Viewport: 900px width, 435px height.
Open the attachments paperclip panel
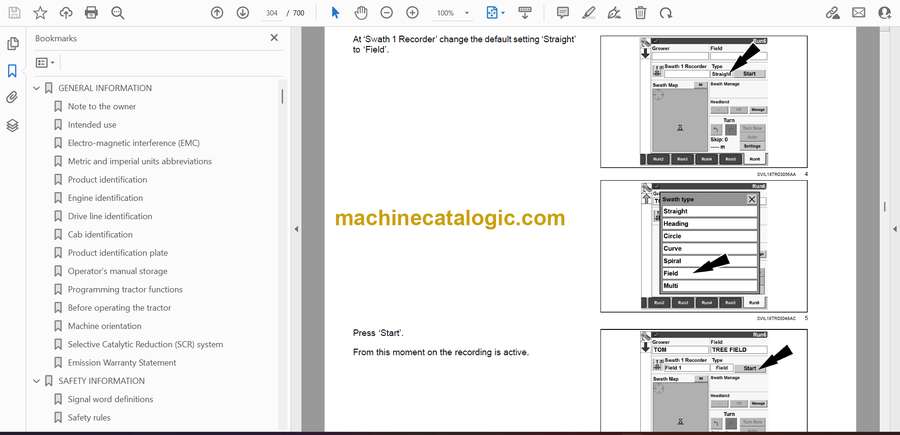click(12, 98)
